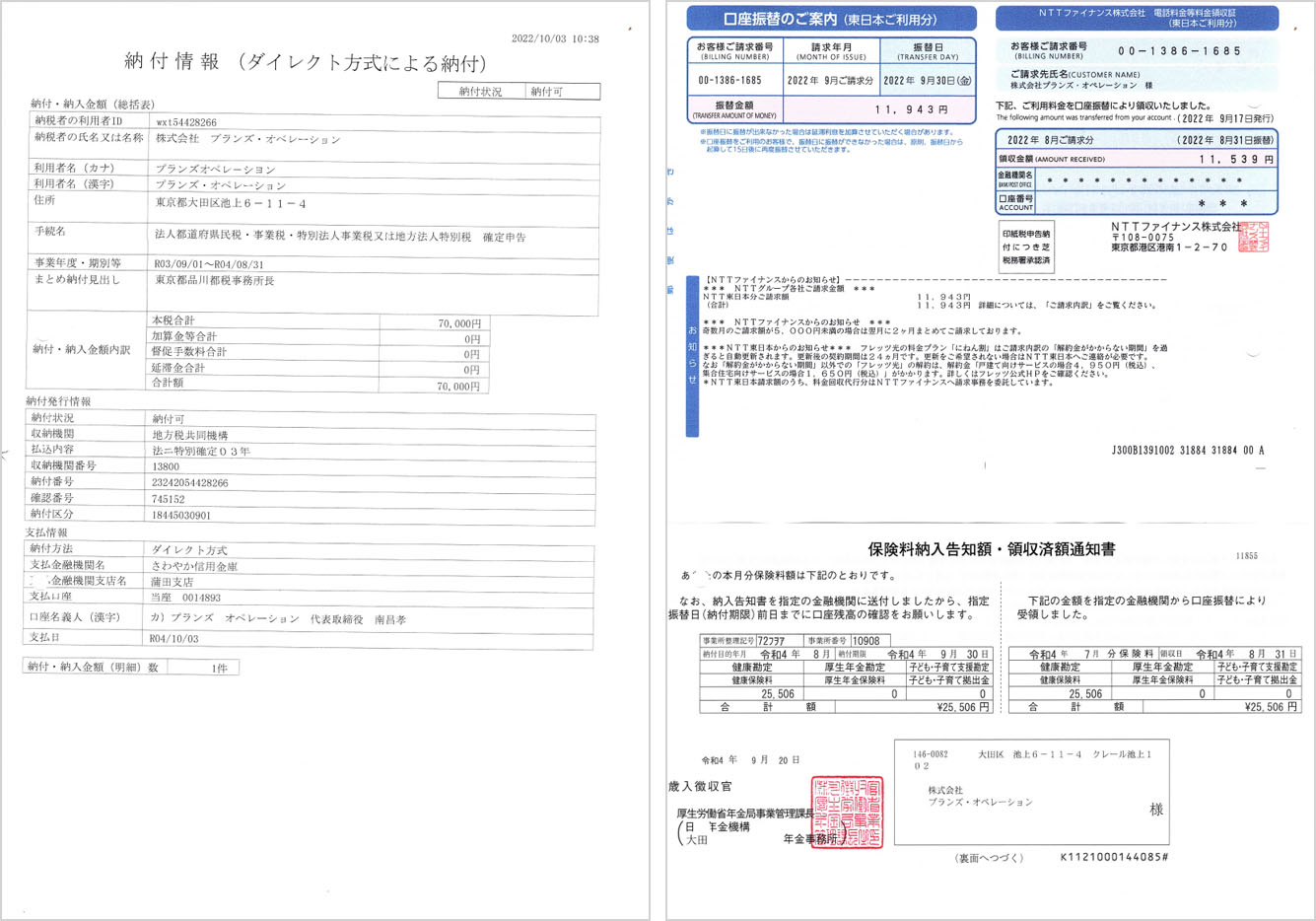1316x921 pixels.
Task: Click the 納付方法 value ダイレクト方式
Action: [x=188, y=549]
